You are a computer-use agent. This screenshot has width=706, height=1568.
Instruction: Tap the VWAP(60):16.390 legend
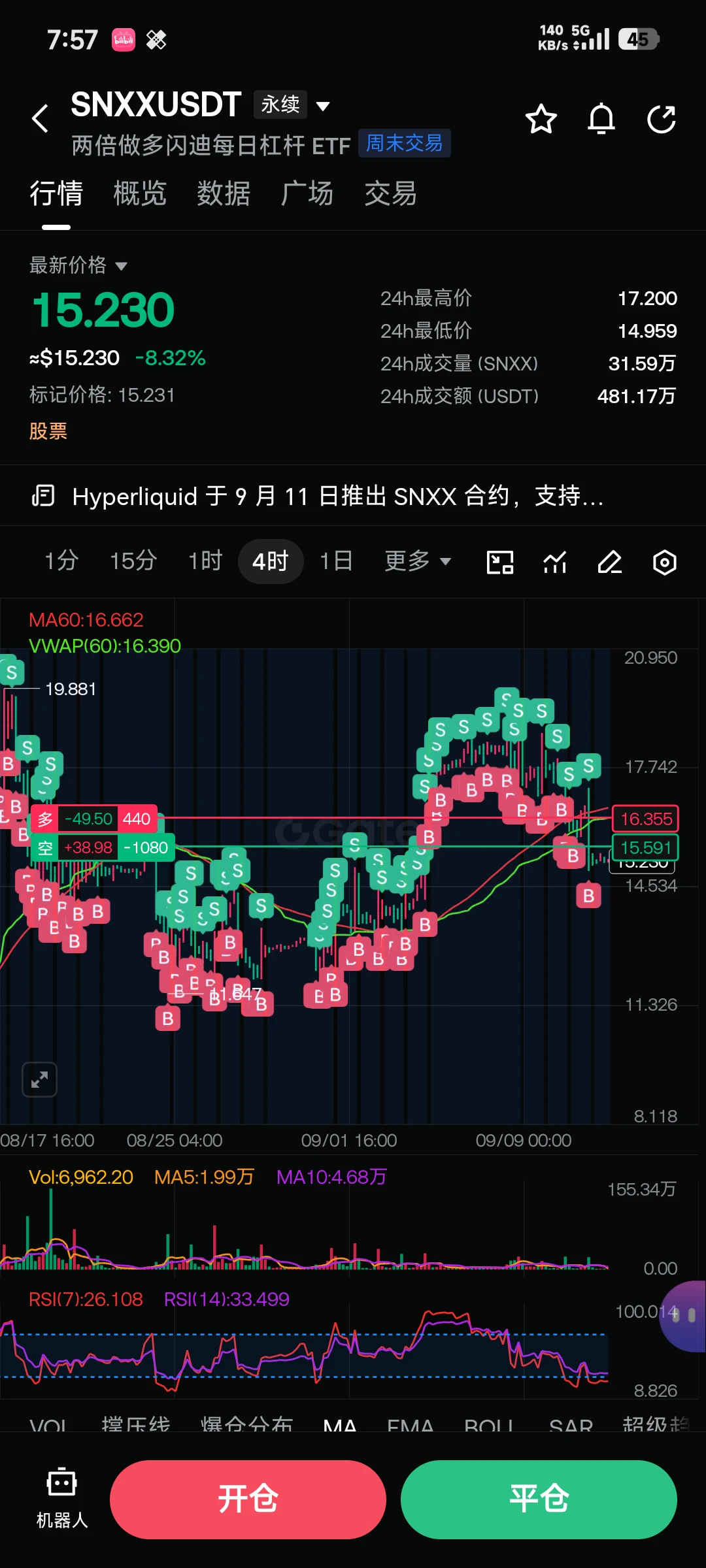pos(105,645)
